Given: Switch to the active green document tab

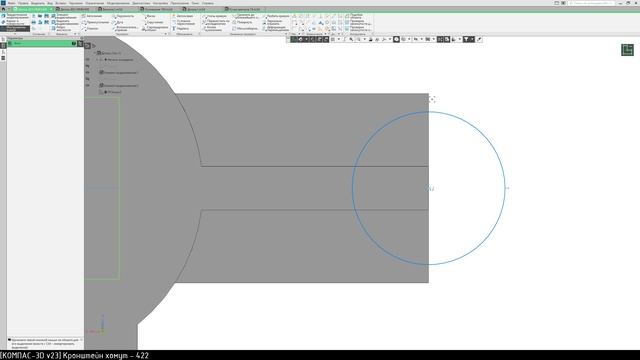Looking at the screenshot, I should pos(33,9).
